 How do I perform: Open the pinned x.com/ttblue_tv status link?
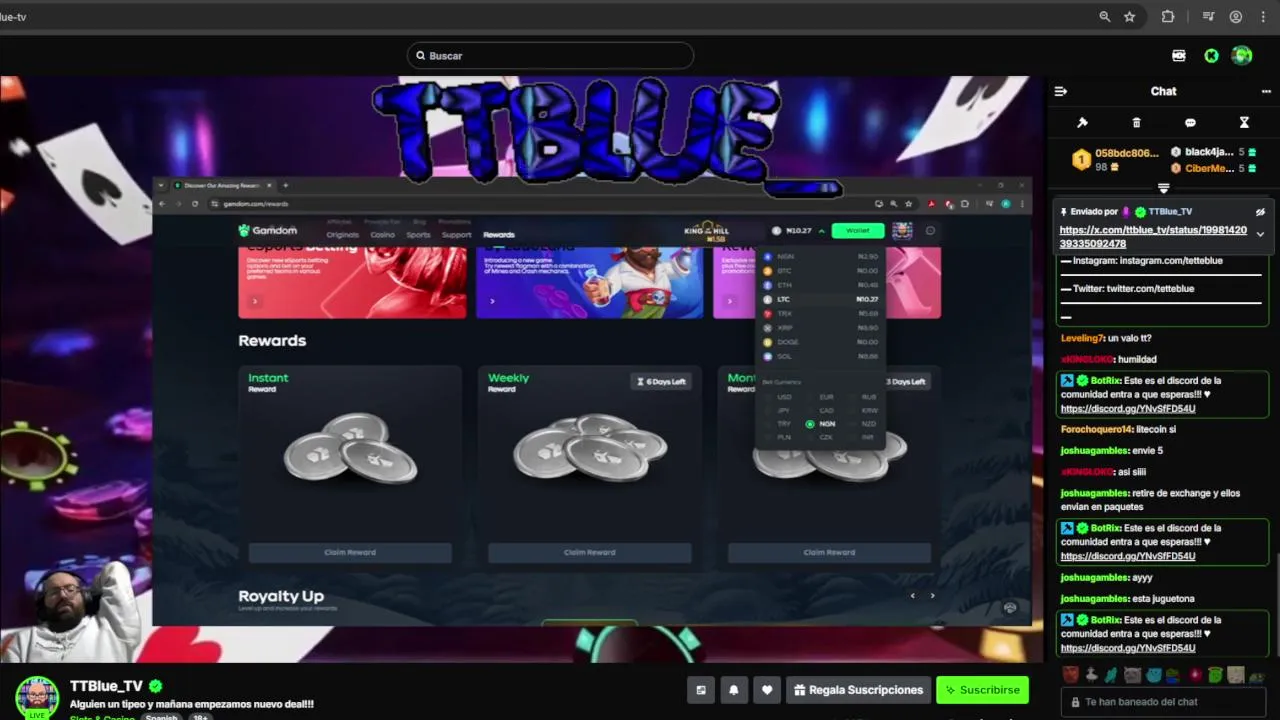point(1153,237)
